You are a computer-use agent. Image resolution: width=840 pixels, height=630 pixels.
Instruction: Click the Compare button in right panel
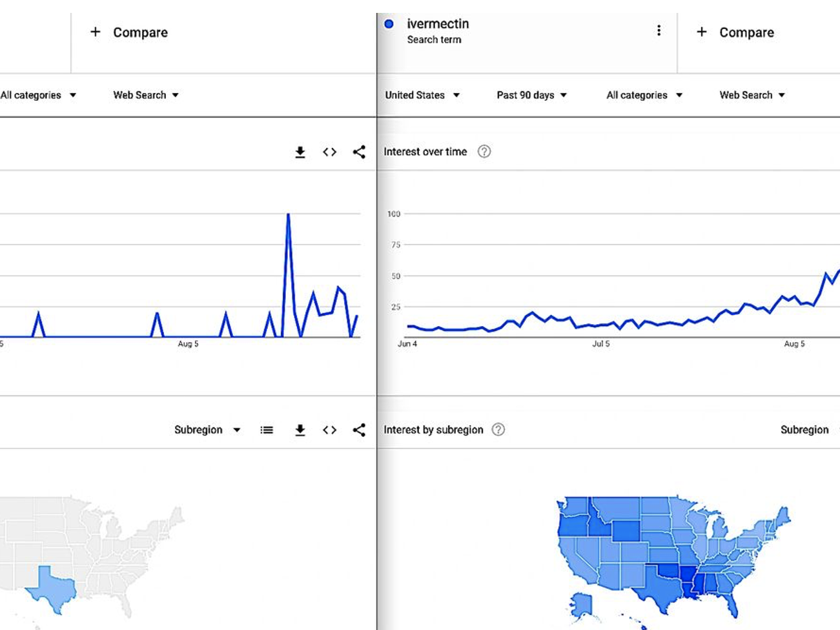tap(735, 32)
